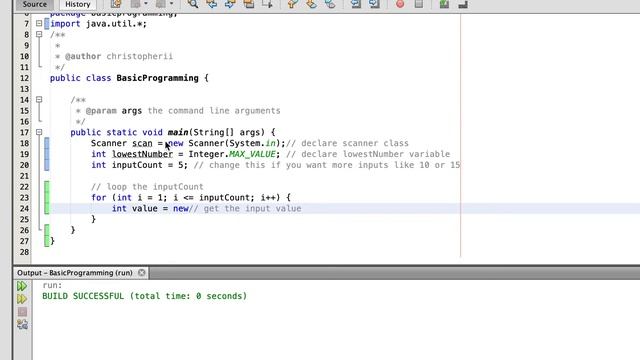
Task: Open Back navigation dropdown arrow
Action: [x=146, y=4]
